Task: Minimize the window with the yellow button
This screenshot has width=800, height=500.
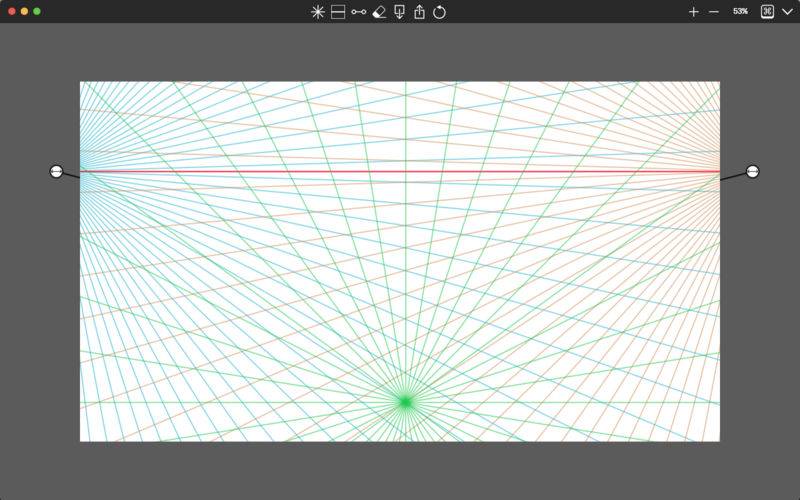Action: click(x=24, y=11)
